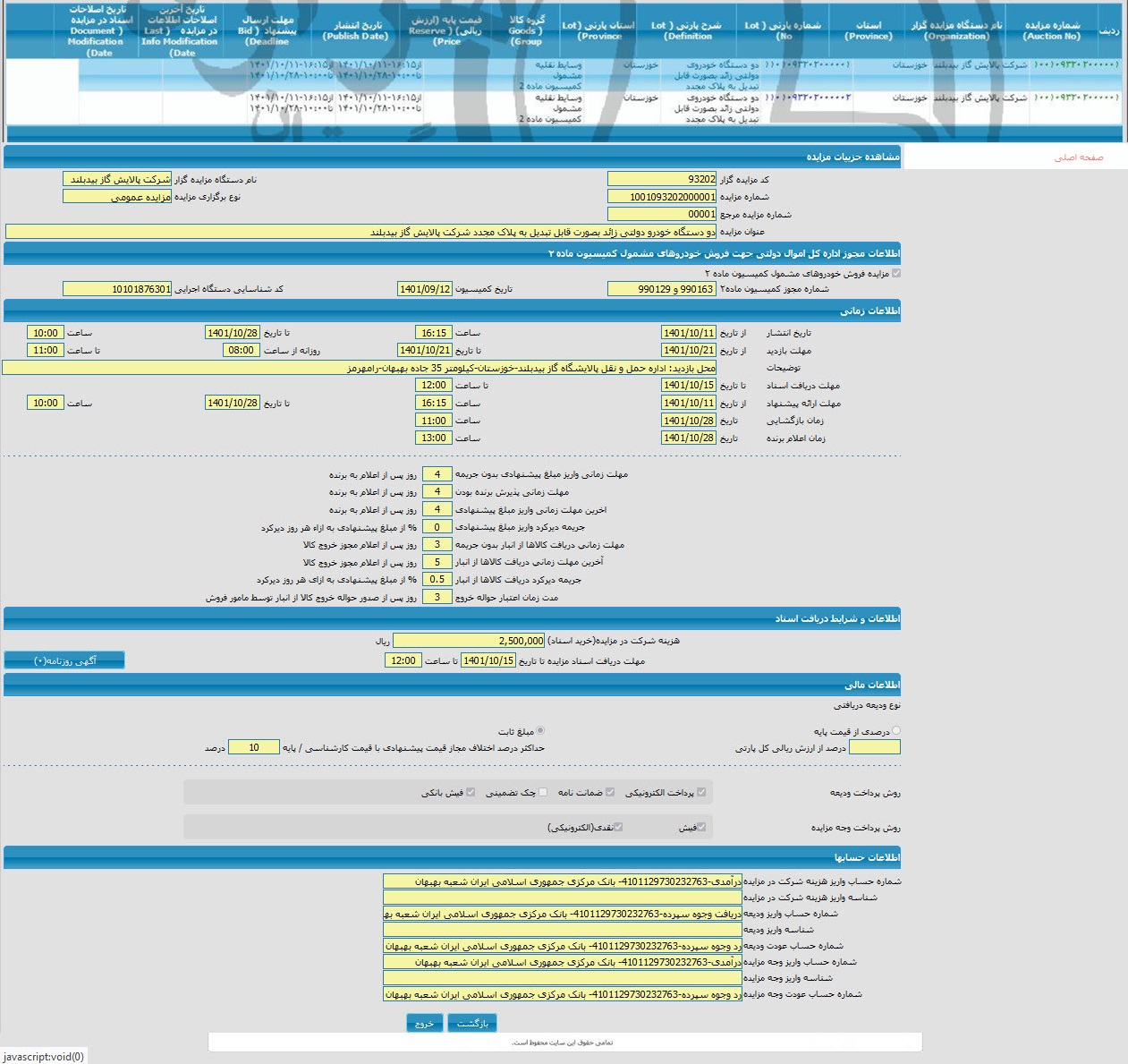
Task: Click the بازگشت (Back) button
Action: coord(471,1023)
